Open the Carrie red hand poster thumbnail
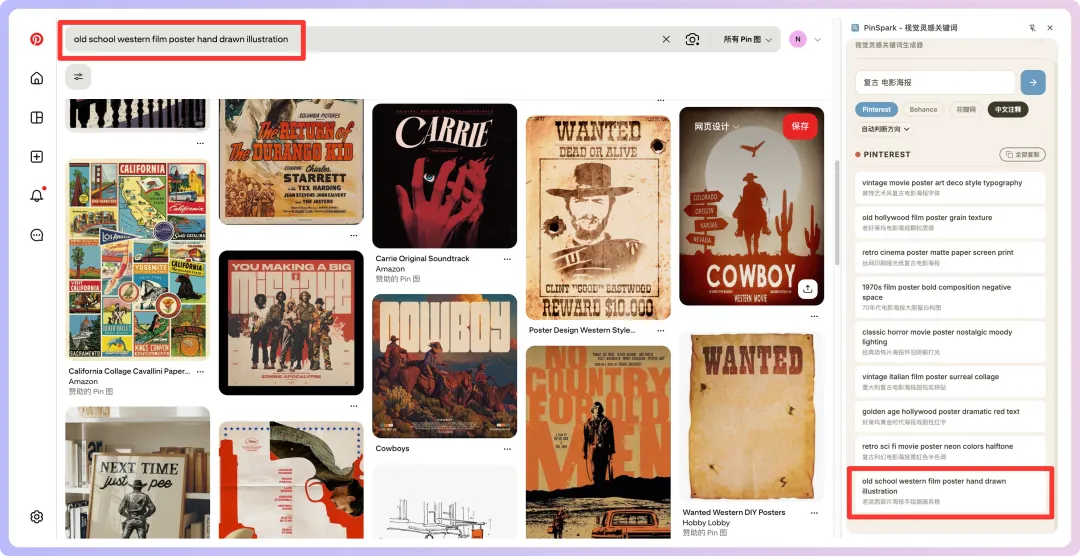The width and height of the screenshot is (1080, 556). point(444,176)
